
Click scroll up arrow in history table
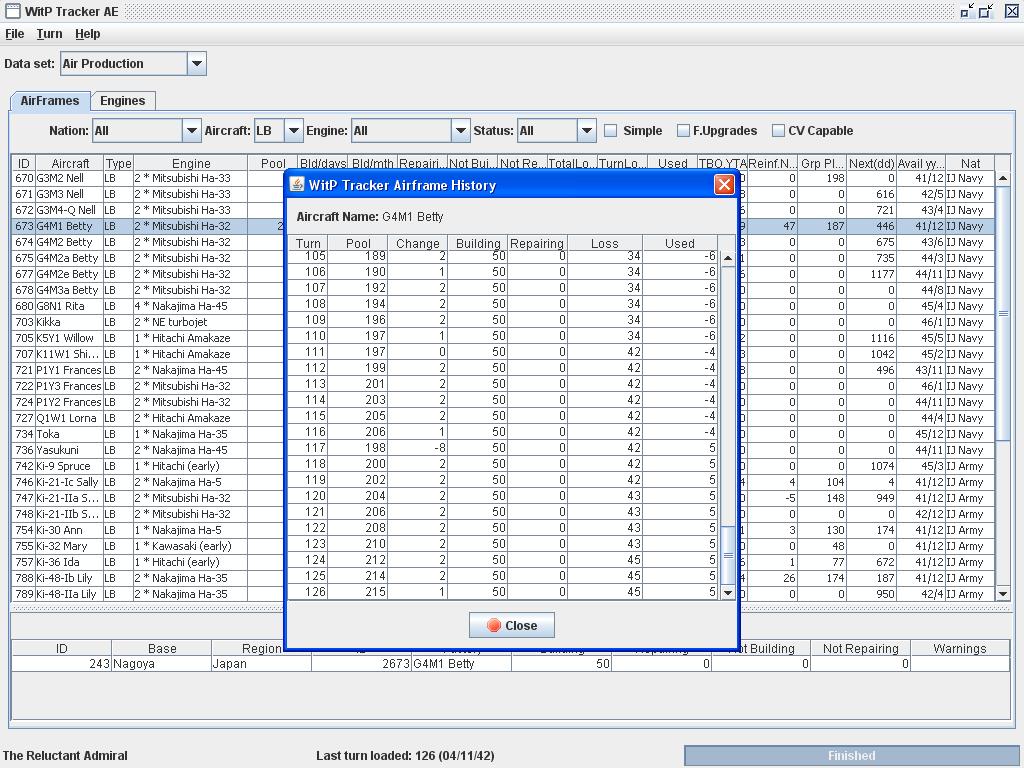728,259
